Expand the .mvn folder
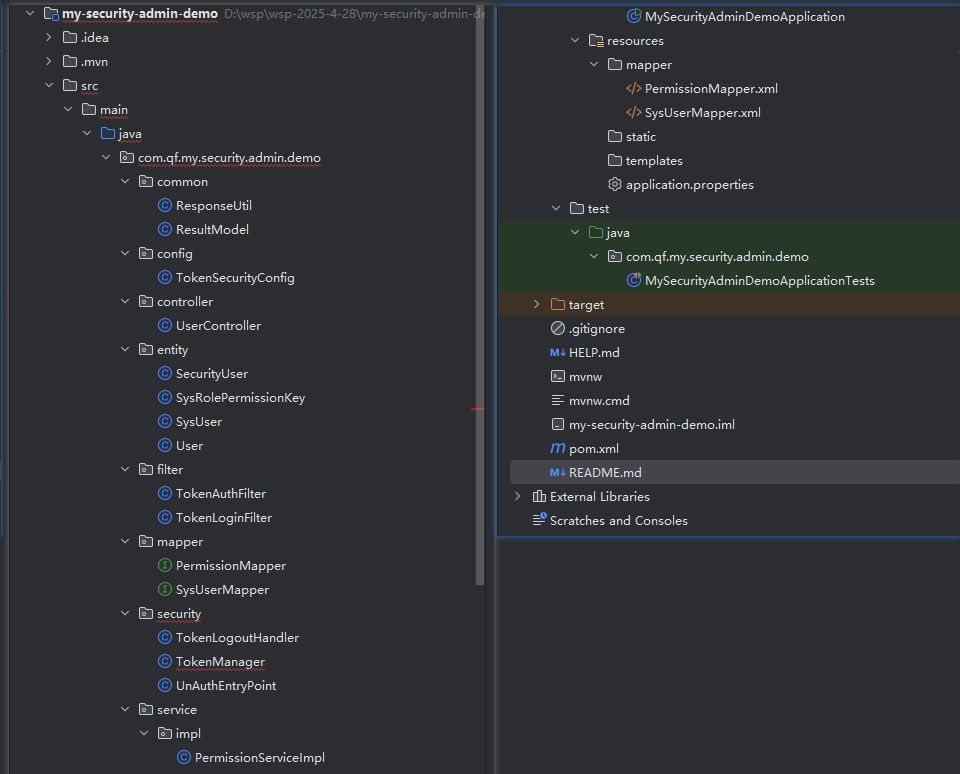The width and height of the screenshot is (960, 774). 48,61
